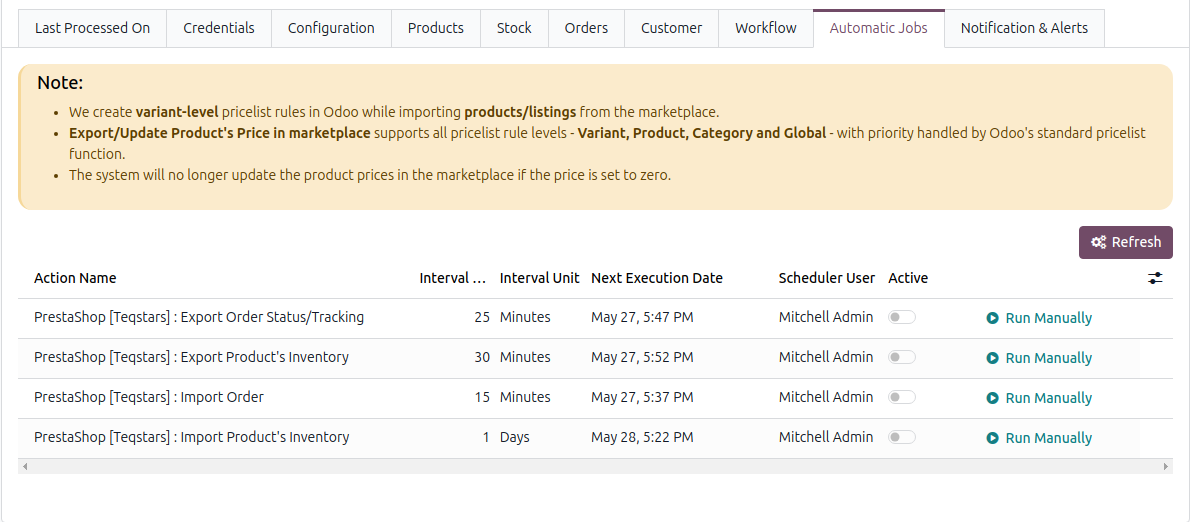Click 'May 28, 5:22 PM' execution date
The width and height of the screenshot is (1190, 522).
(x=641, y=437)
